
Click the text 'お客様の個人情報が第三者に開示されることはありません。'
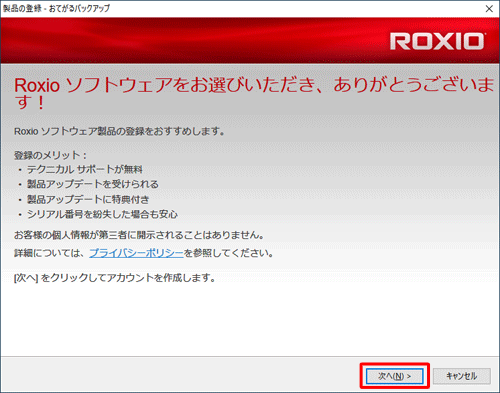pos(139,235)
